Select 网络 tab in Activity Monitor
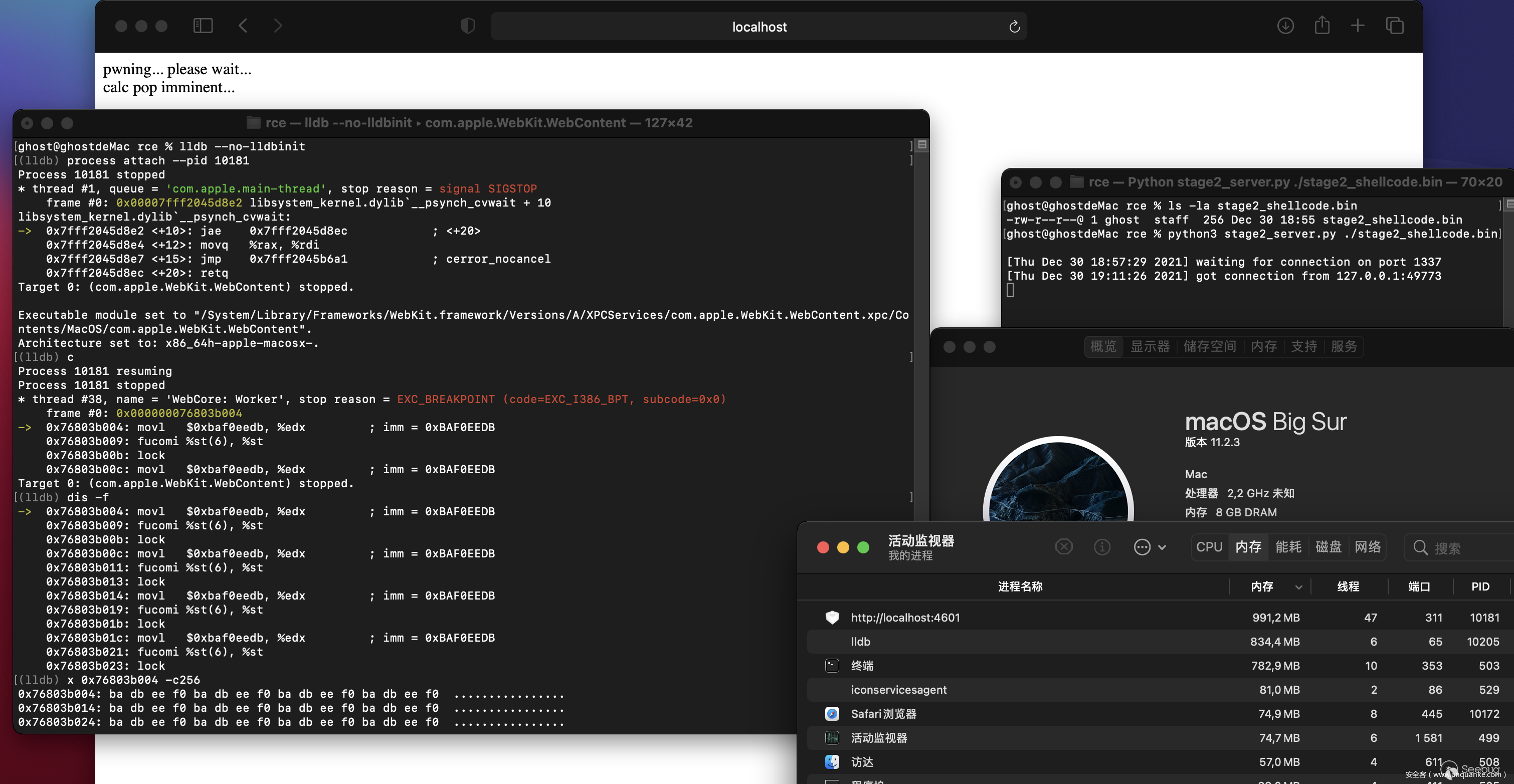The width and height of the screenshot is (1514, 784). pyautogui.click(x=1368, y=547)
